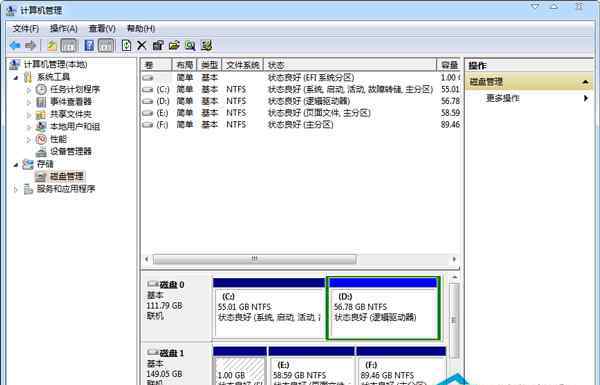
Task: Click the open folder toolbar icon
Action: coord(174,46)
